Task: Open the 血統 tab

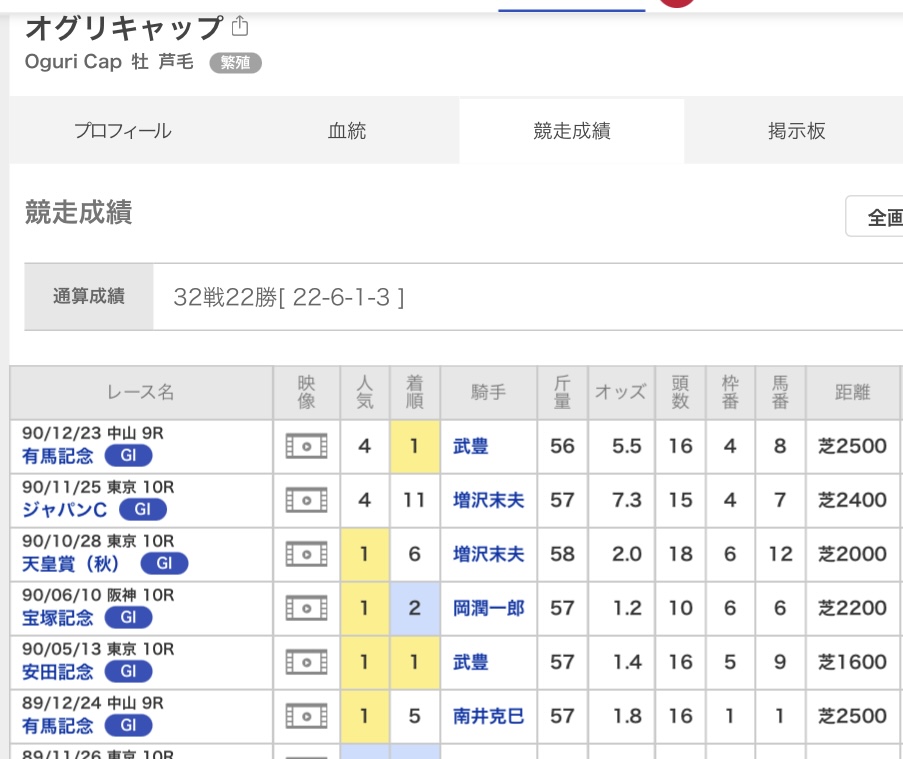Action: pyautogui.click(x=347, y=131)
